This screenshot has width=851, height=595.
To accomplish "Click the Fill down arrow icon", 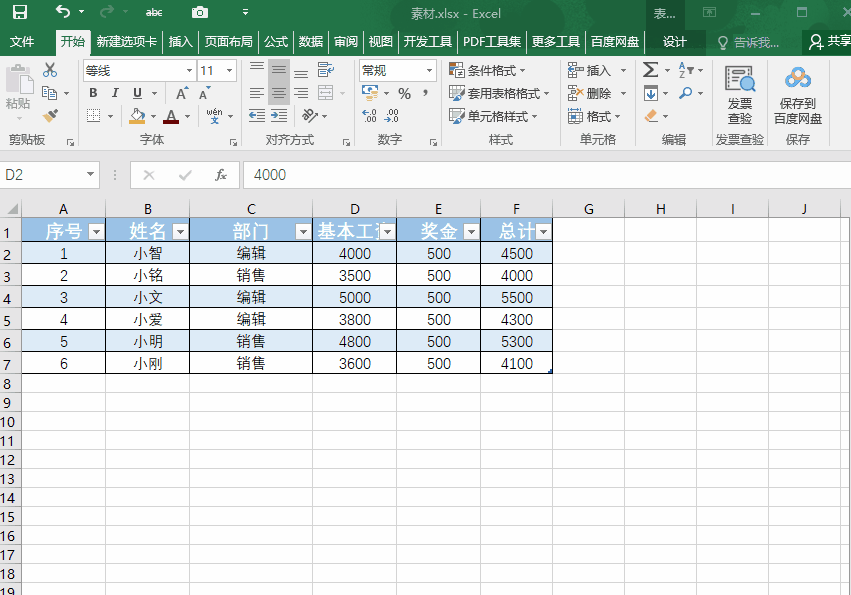I will (651, 93).
